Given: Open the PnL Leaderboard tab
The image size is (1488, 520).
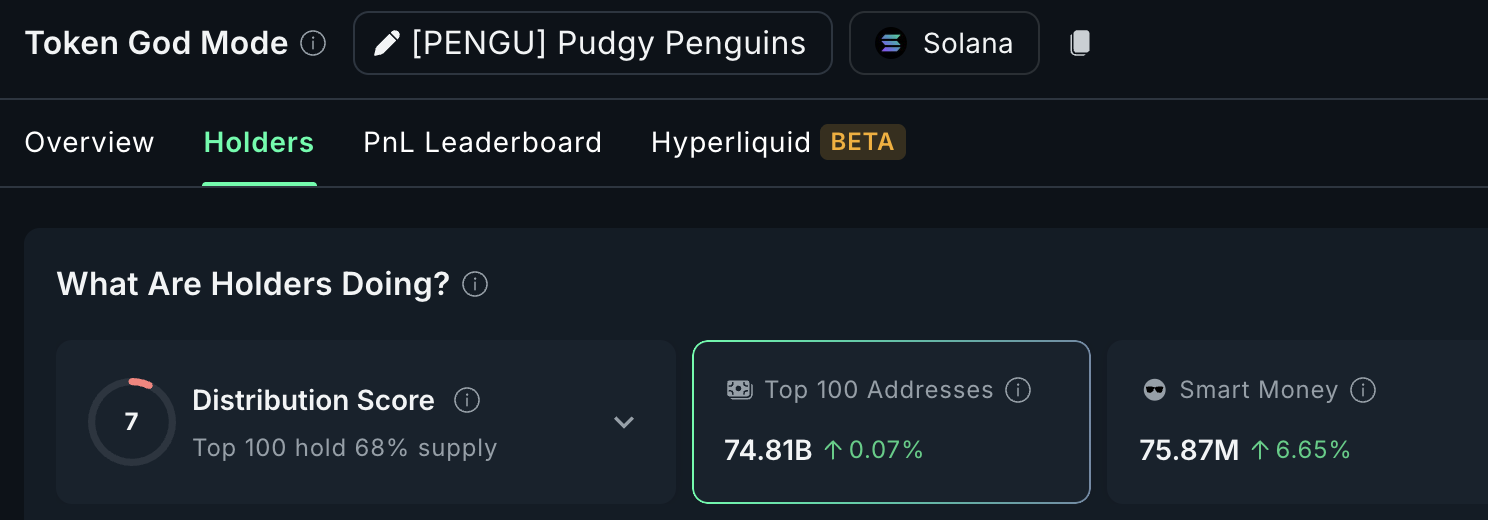Looking at the screenshot, I should [x=482, y=143].
